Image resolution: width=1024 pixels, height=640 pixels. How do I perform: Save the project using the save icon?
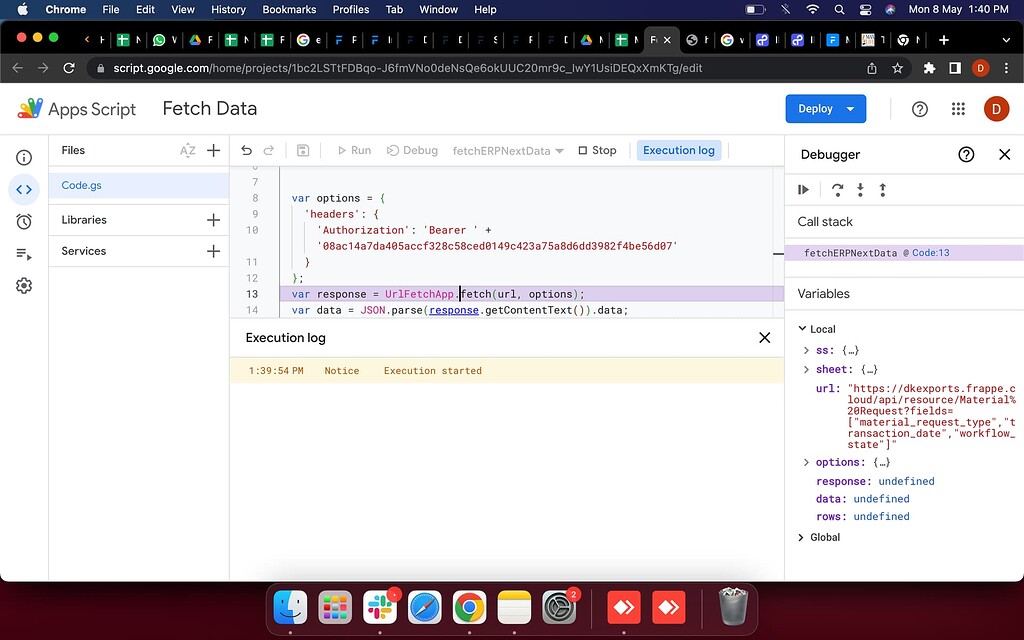point(303,149)
